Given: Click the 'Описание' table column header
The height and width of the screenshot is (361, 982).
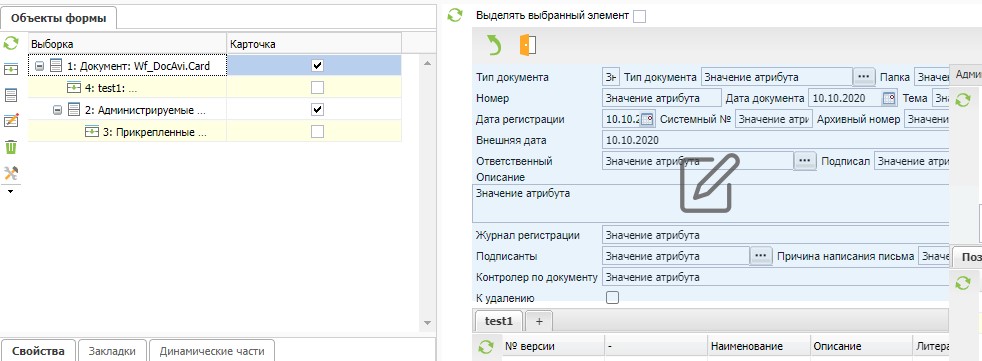Looking at the screenshot, I should tap(861, 346).
